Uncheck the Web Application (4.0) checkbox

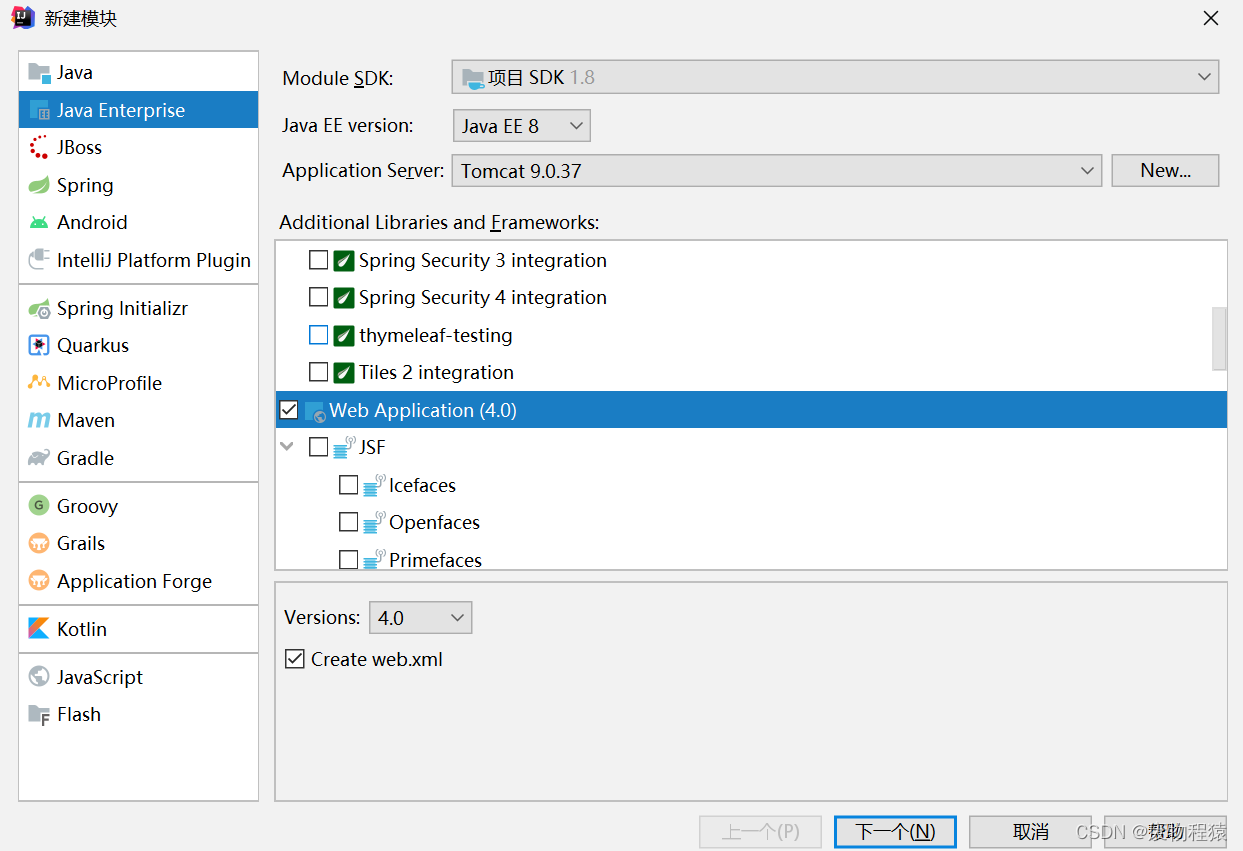tap(289, 410)
